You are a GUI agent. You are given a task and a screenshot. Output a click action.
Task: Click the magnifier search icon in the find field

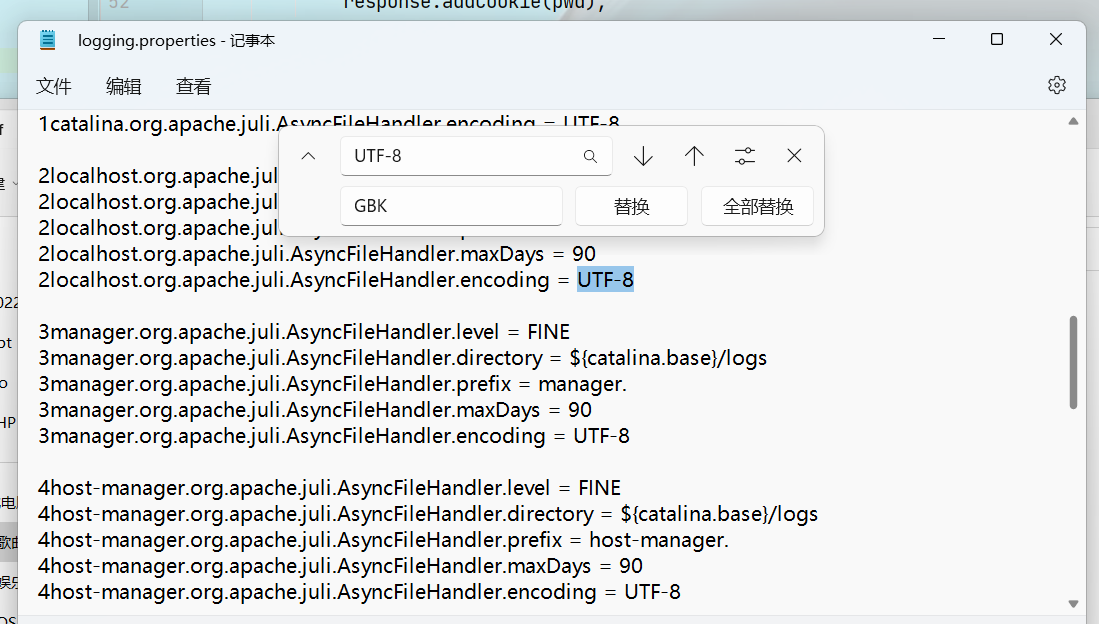[x=590, y=156]
